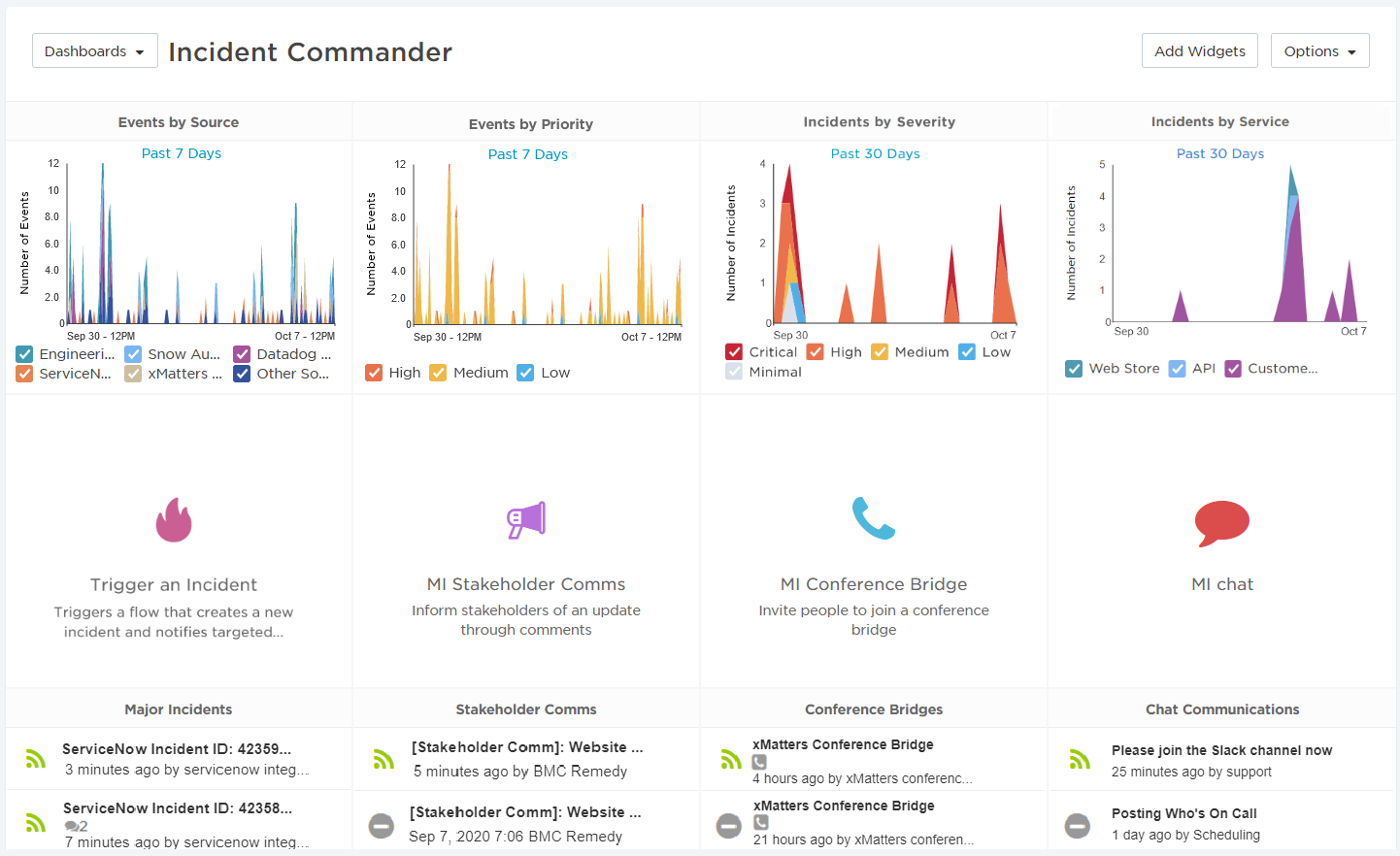Open the Dashboards menu
The width and height of the screenshot is (1400, 856).
(94, 50)
